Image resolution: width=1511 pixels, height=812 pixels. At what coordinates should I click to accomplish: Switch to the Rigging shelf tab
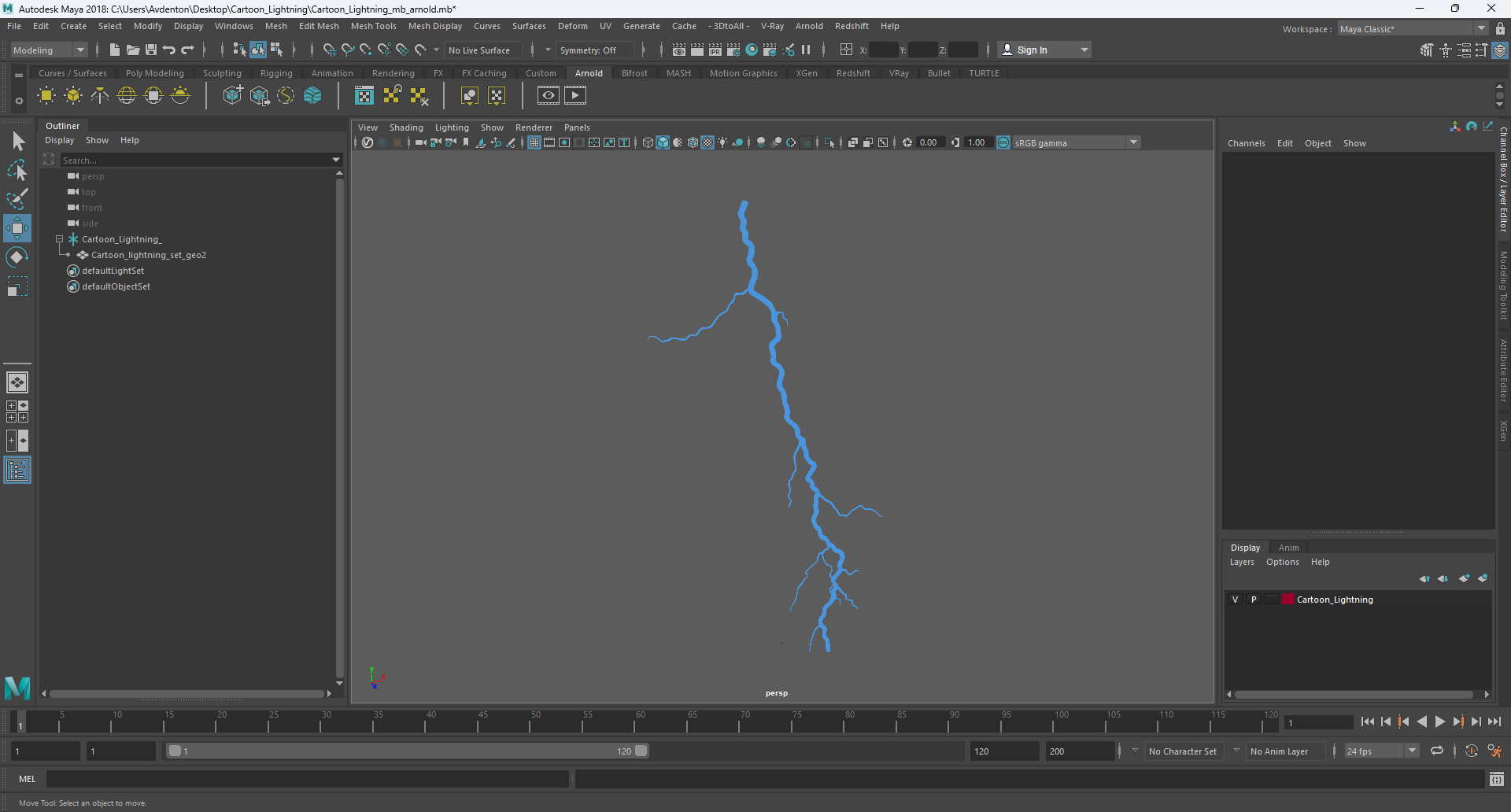[x=276, y=73]
